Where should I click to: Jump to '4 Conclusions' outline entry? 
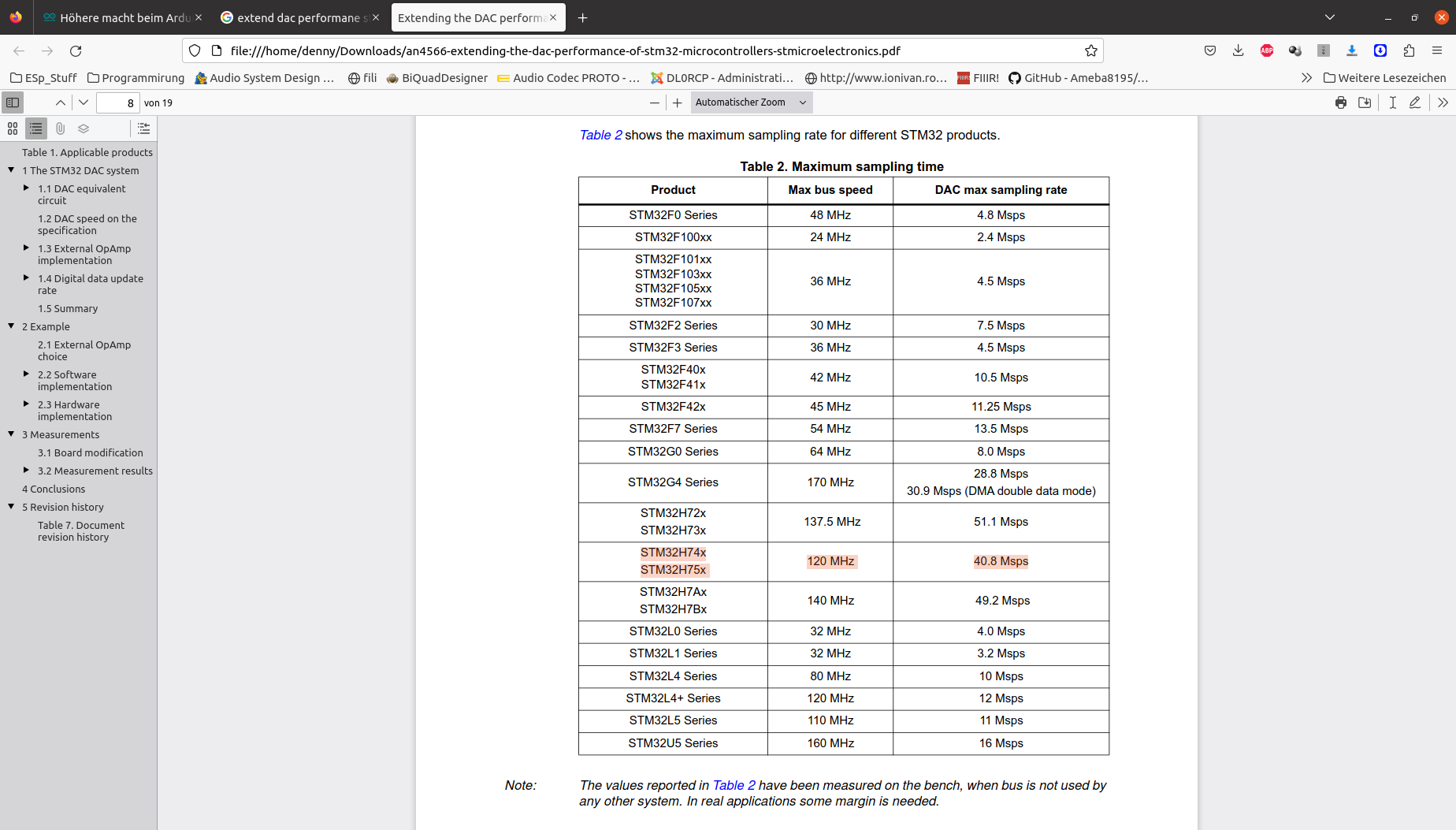[x=54, y=489]
